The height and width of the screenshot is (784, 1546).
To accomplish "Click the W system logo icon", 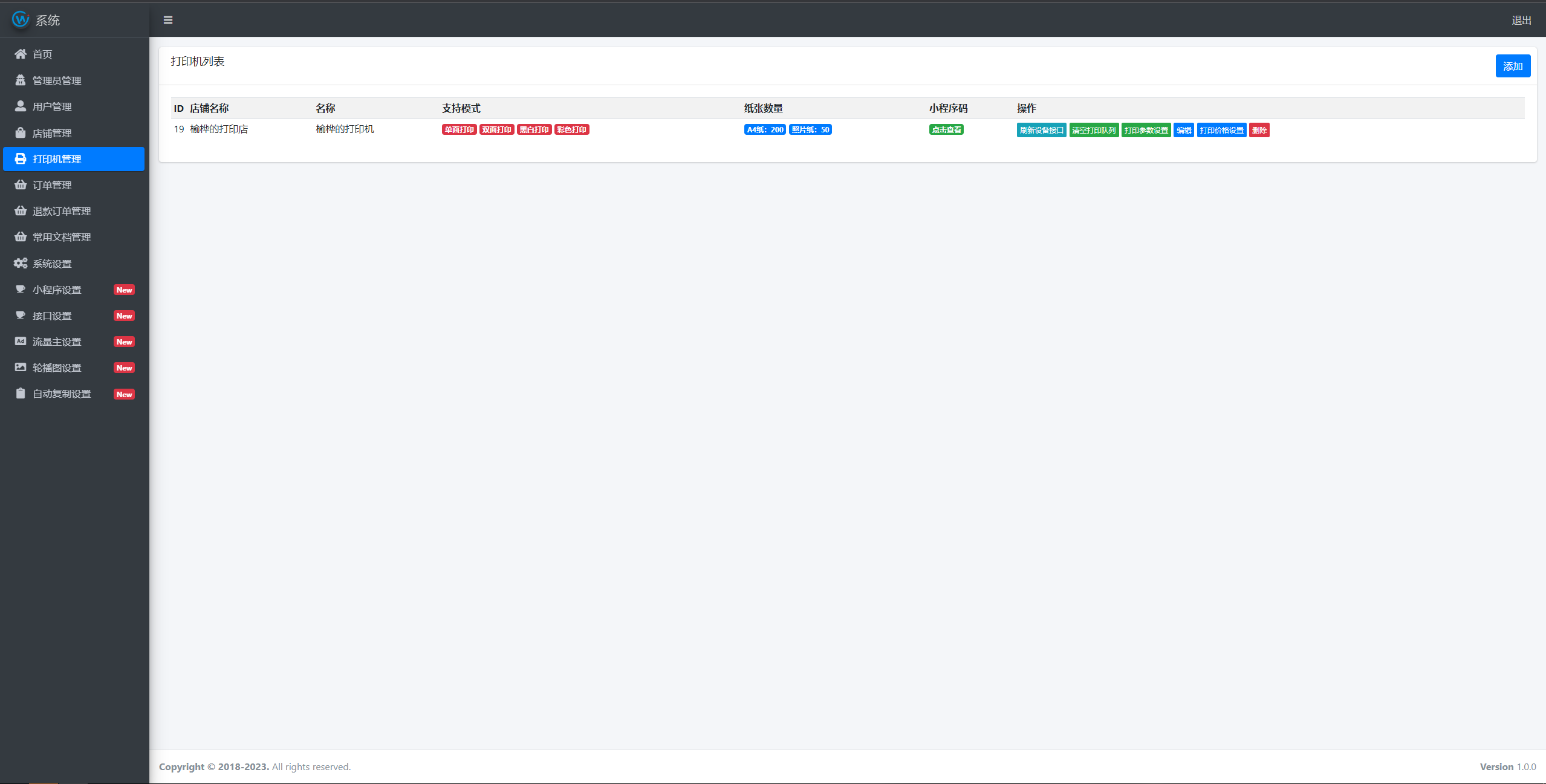I will tap(21, 19).
